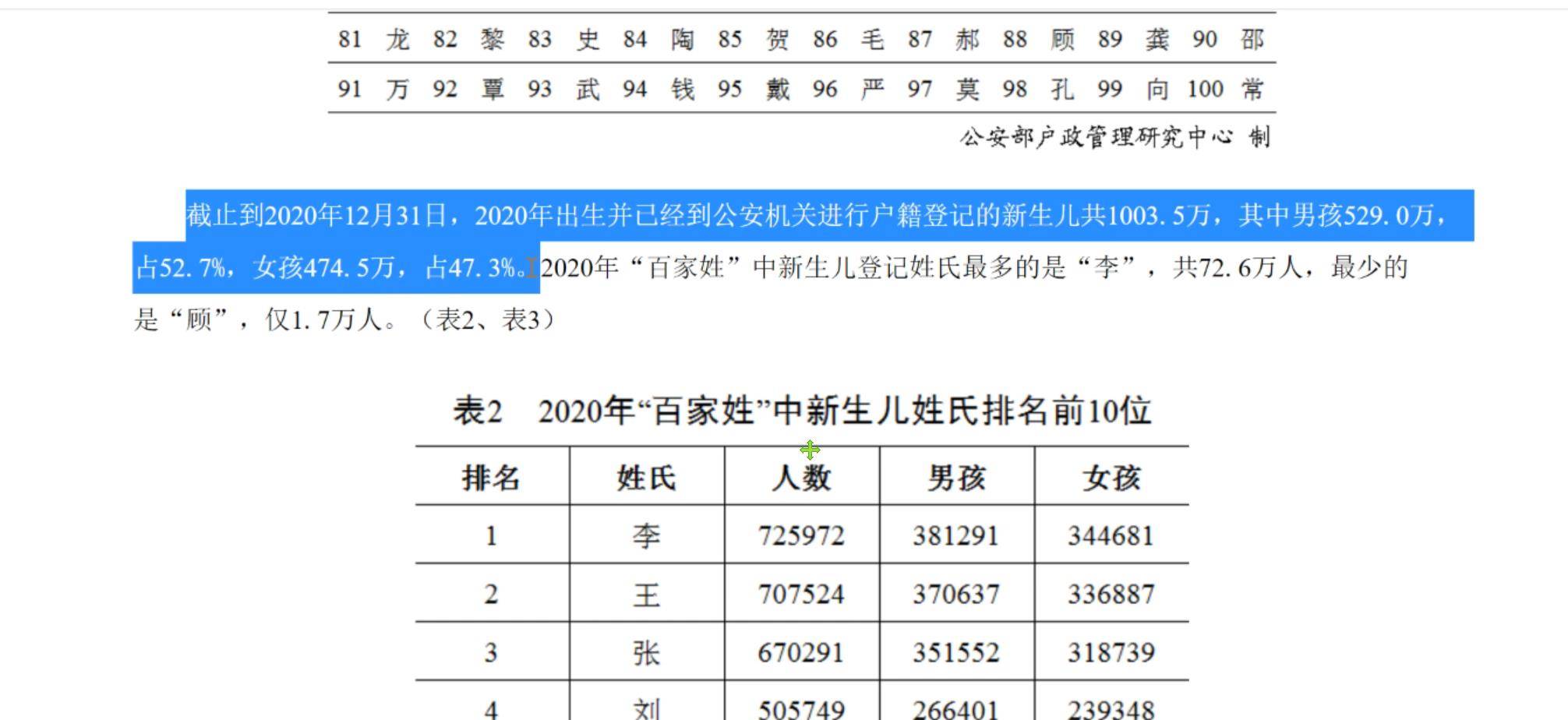This screenshot has width=1568, height=720.
Task: Click the rank number 90 cell
Action: click(1205, 39)
